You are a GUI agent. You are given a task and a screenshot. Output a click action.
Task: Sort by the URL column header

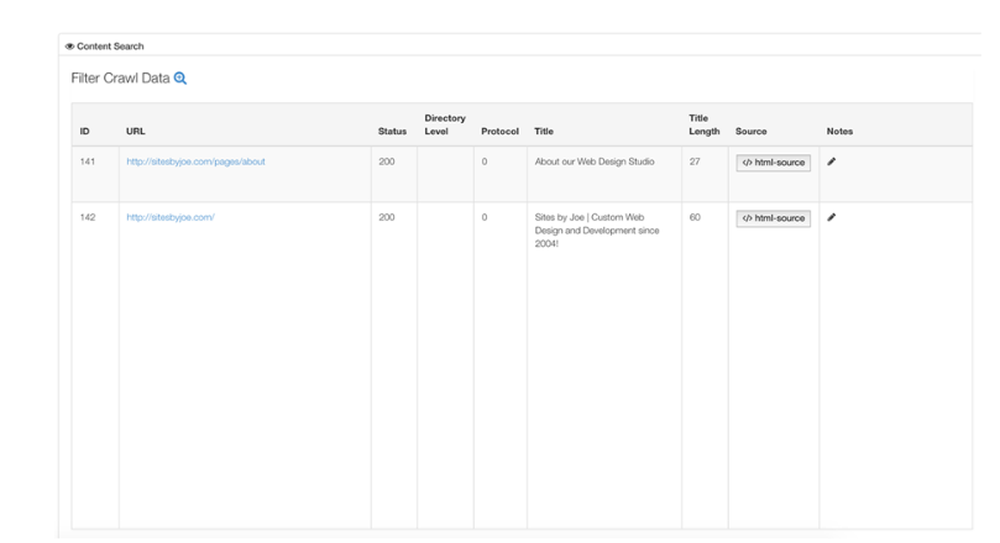pyautogui.click(x=136, y=131)
